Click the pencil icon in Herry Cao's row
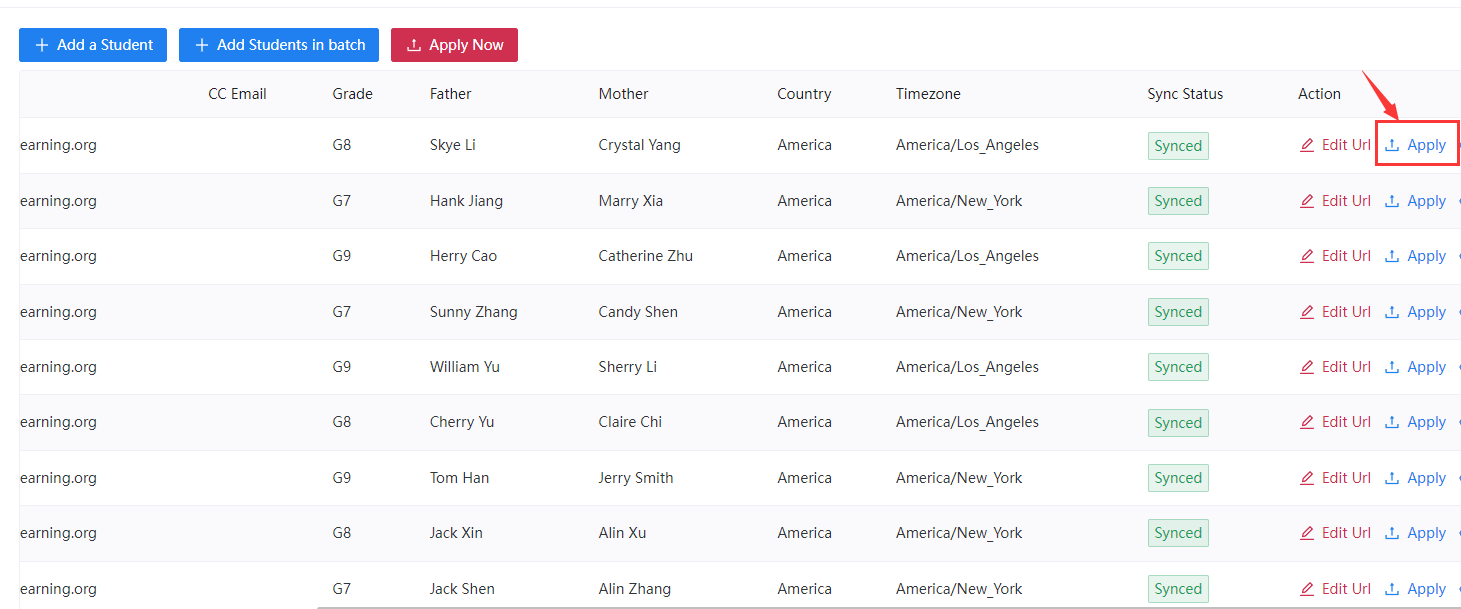The image size is (1461, 609). click(x=1307, y=256)
